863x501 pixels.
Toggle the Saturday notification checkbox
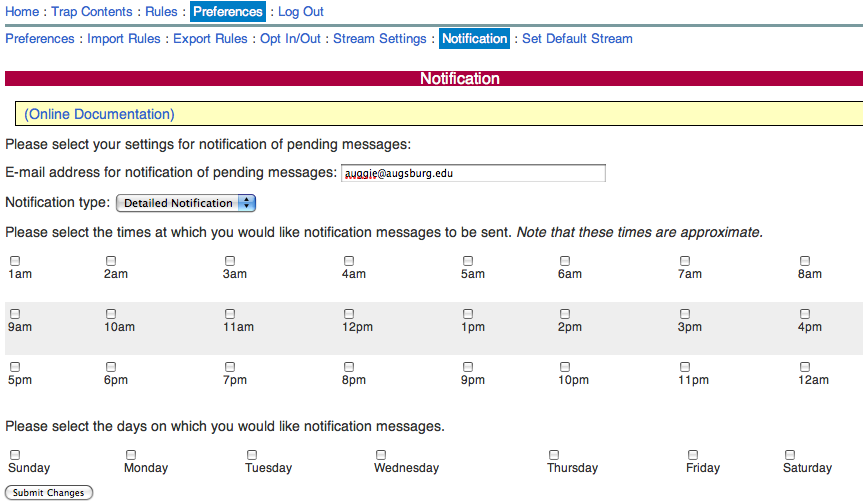coord(790,455)
